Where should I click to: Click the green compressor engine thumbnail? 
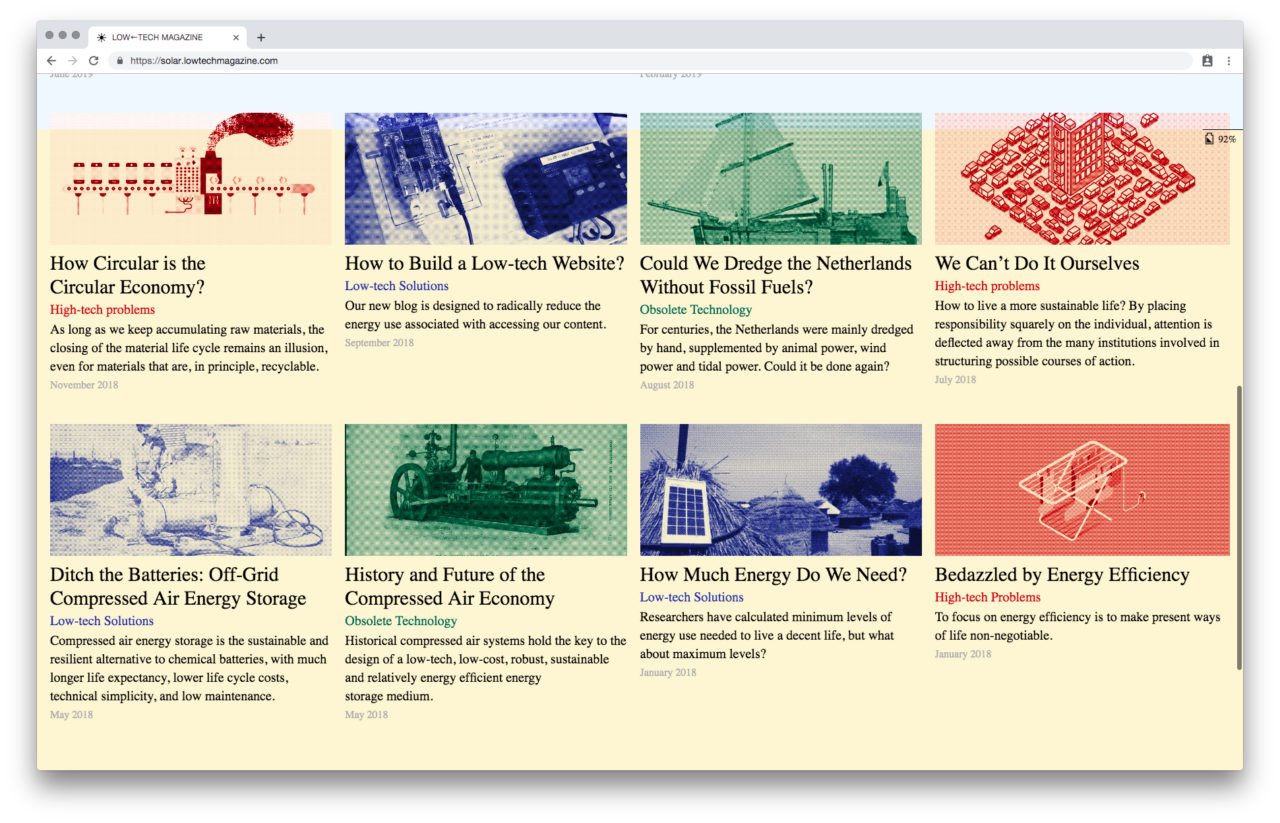tap(486, 489)
